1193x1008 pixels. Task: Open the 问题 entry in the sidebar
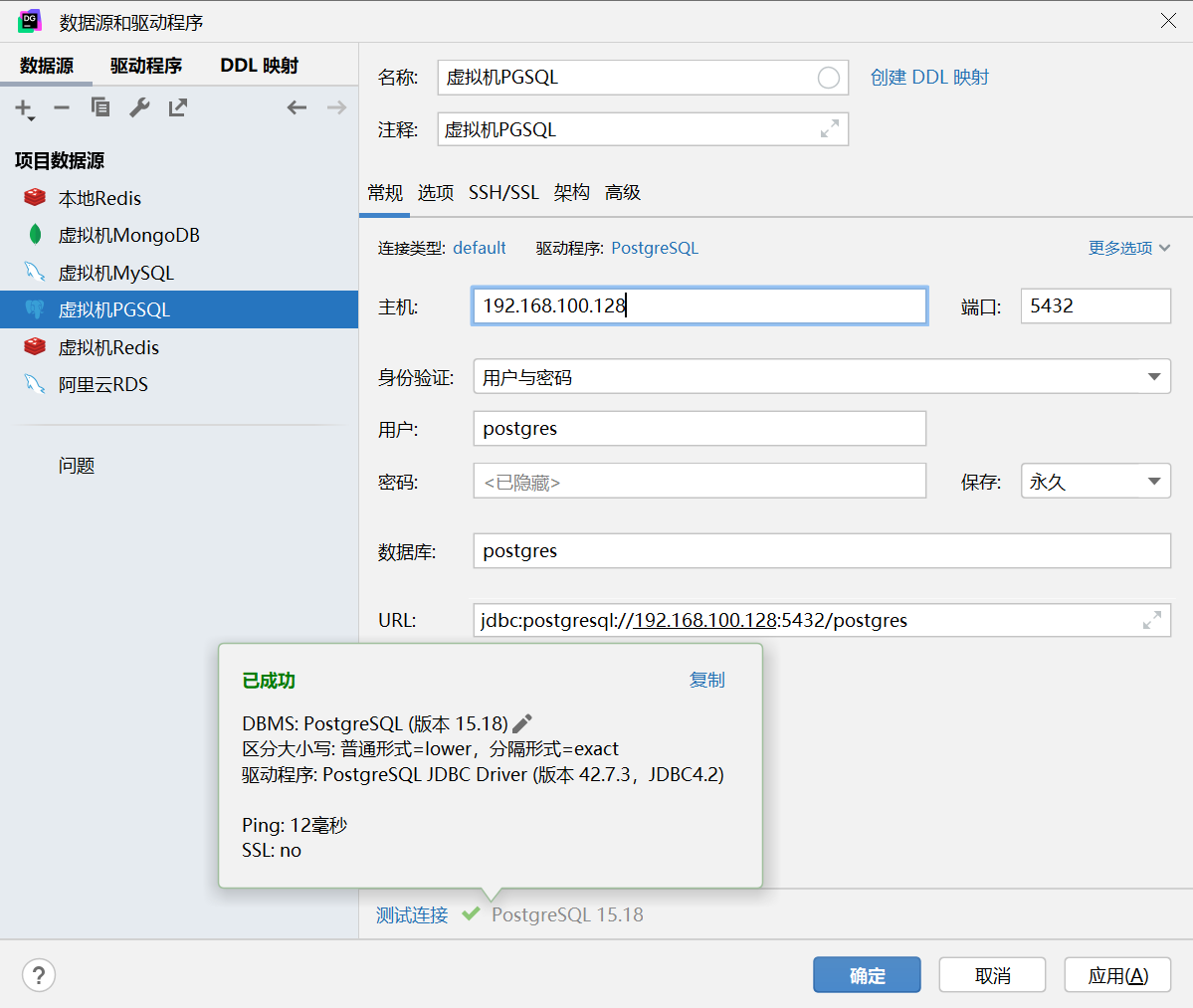point(77,466)
